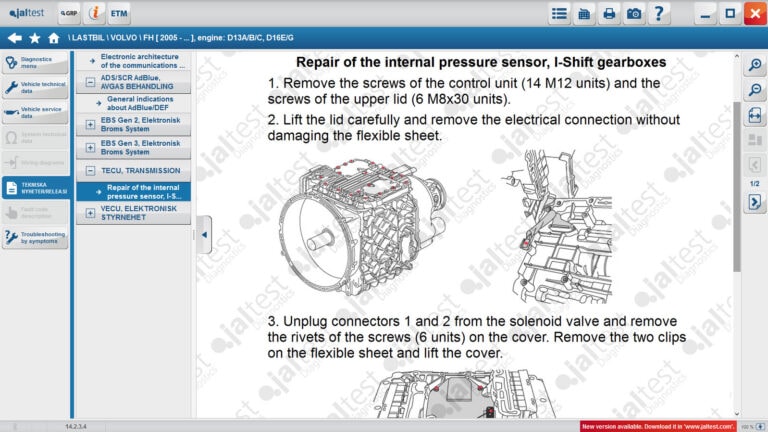Screen dimensions: 768x432
Task: Click the scrollbar down arrow
Action: tap(737, 414)
